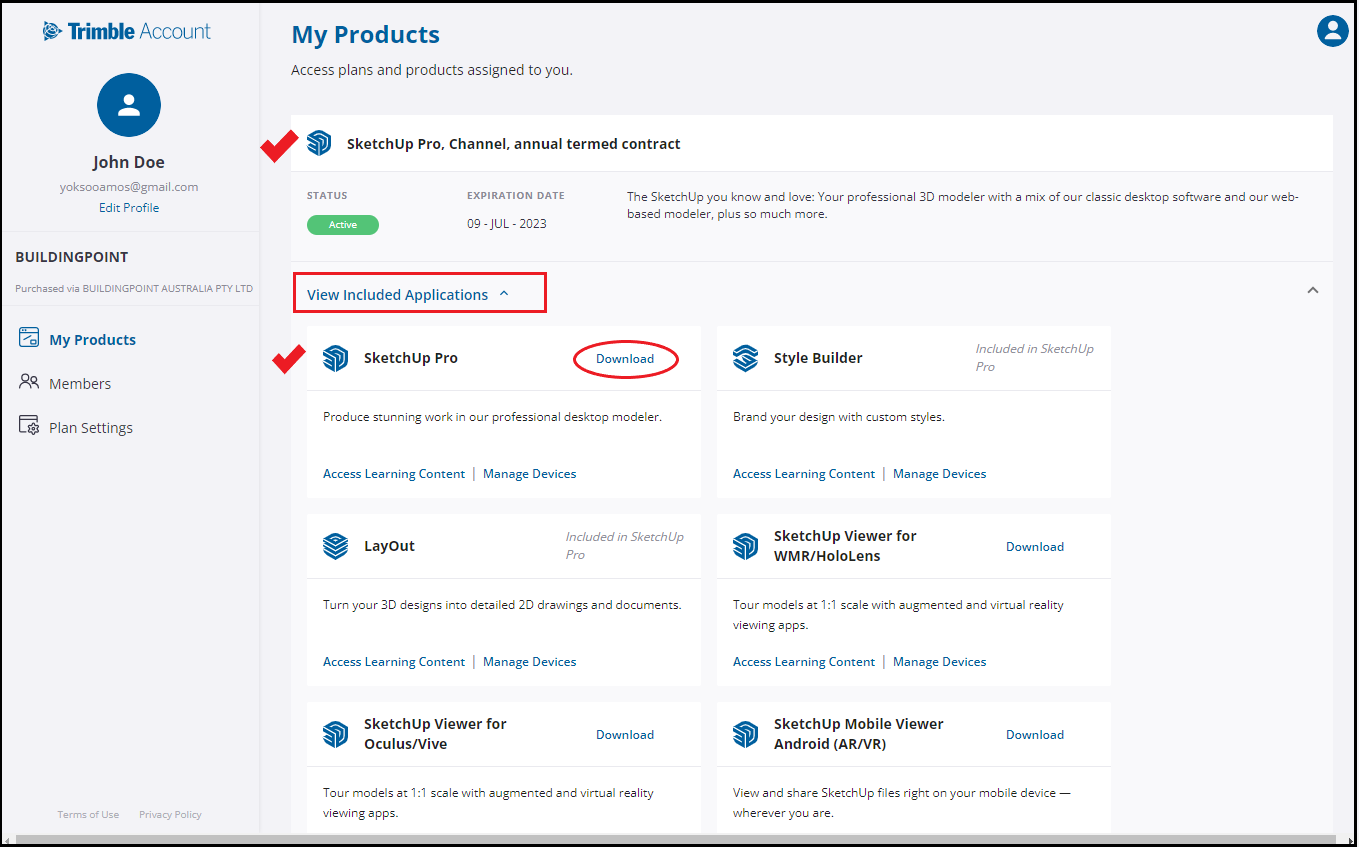1359x847 pixels.
Task: Collapse the plan panel with right chevron
Action: coord(1313,290)
